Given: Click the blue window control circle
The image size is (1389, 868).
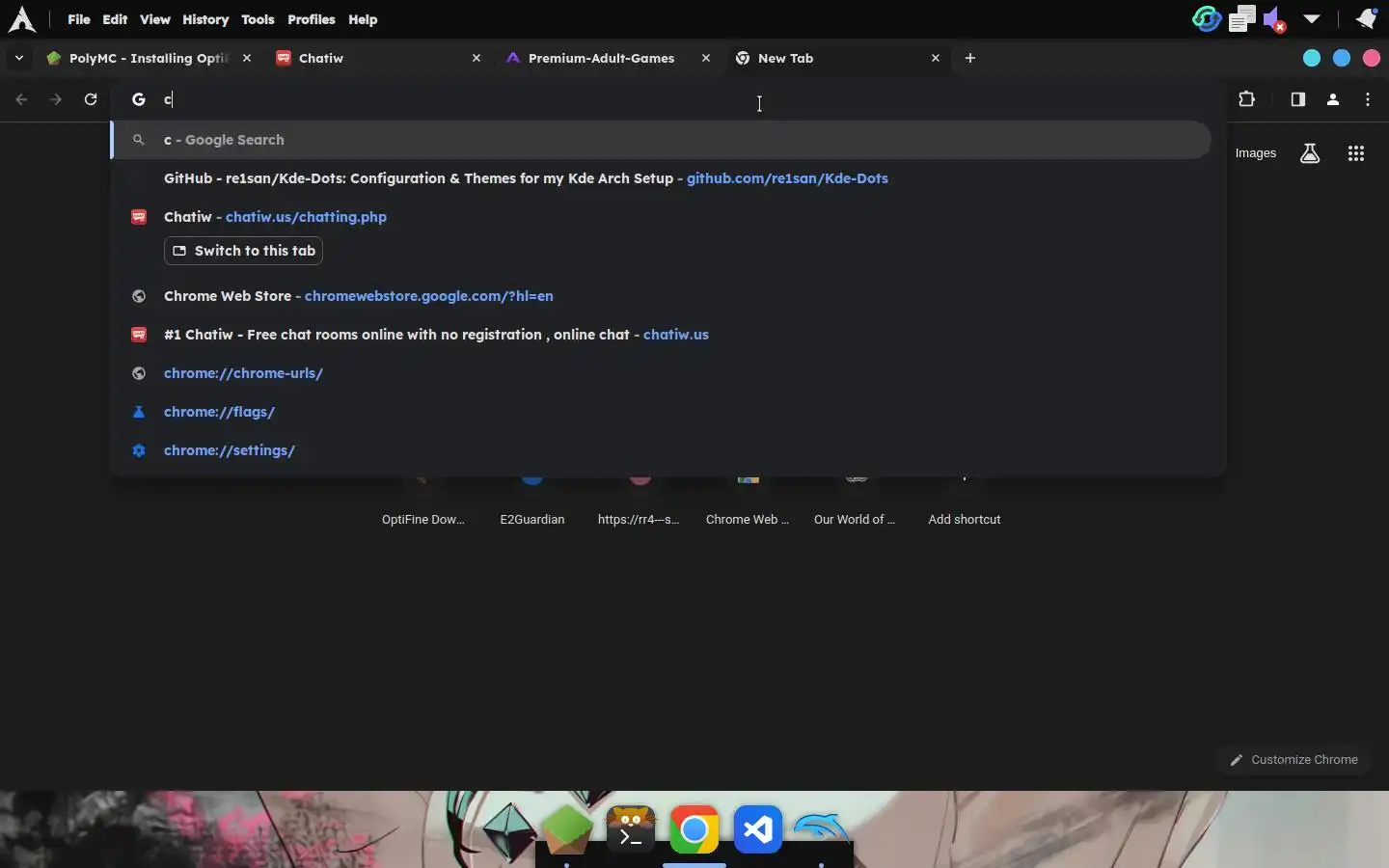Looking at the screenshot, I should (x=1342, y=58).
